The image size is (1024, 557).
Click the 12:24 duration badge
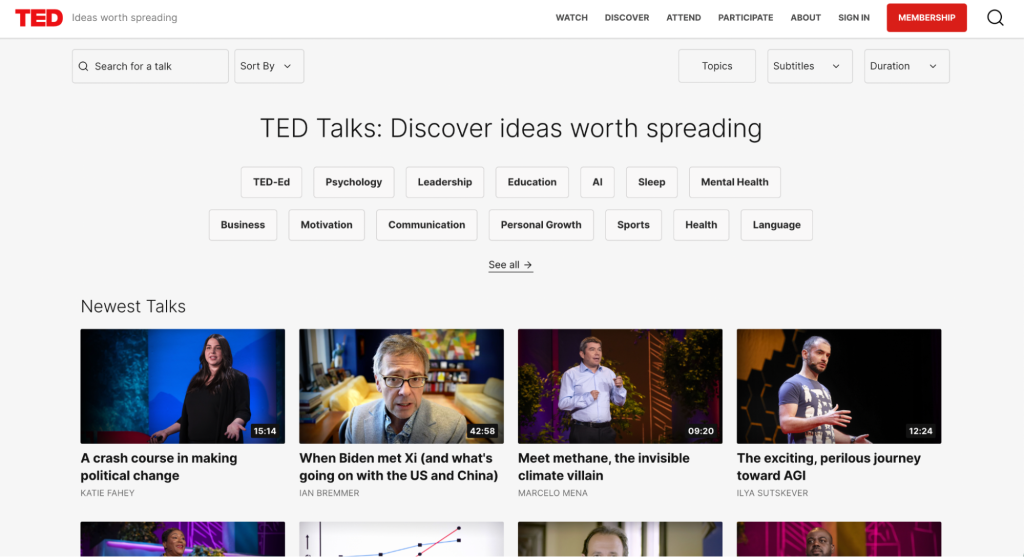pos(920,431)
